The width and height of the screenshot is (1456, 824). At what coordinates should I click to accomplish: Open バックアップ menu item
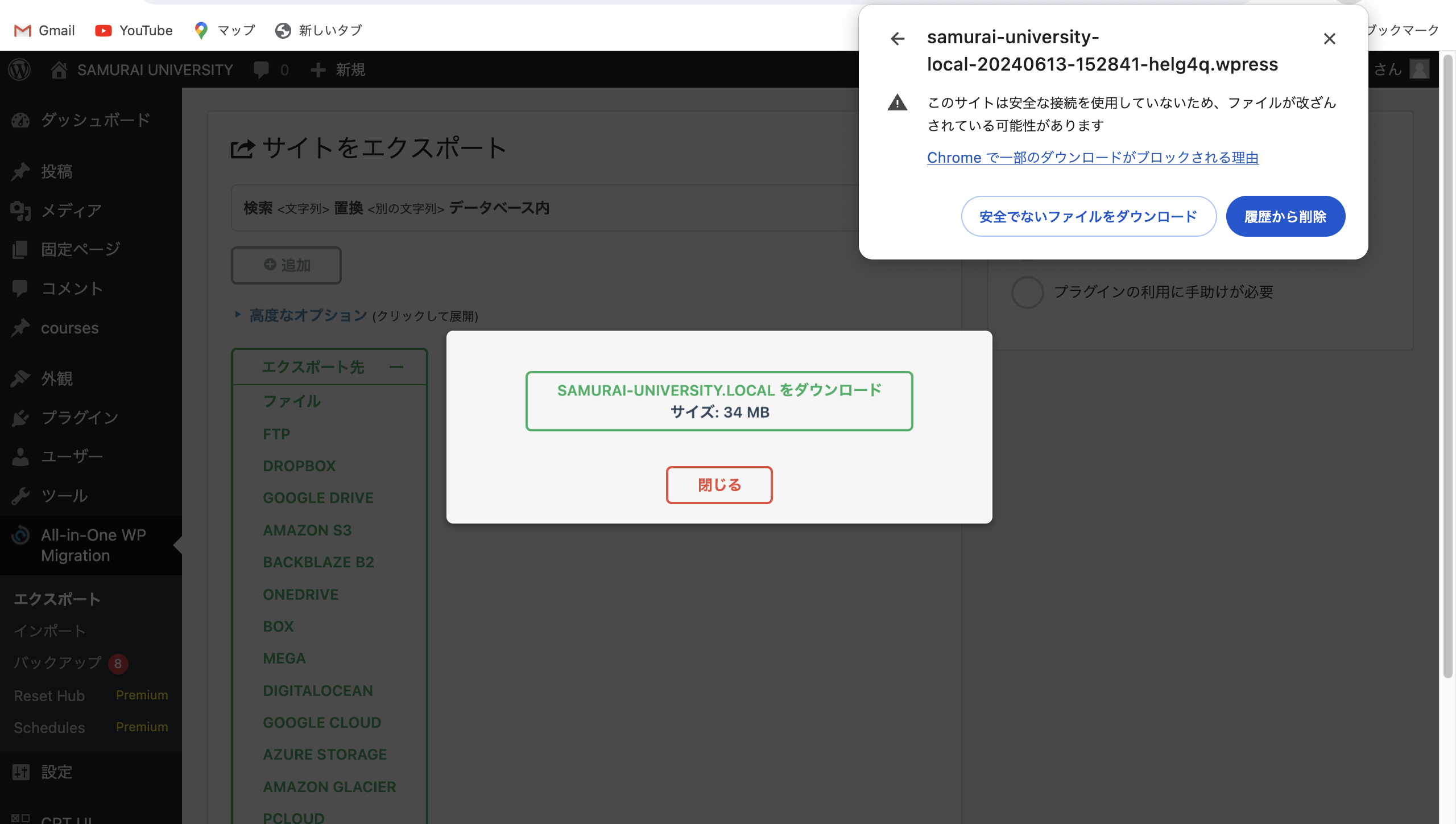(56, 663)
